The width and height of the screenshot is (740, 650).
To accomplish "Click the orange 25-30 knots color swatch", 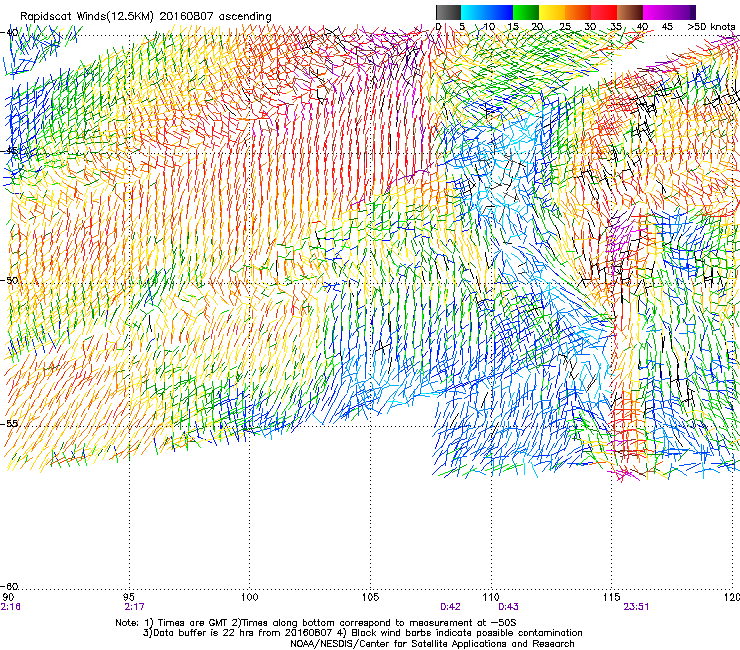I will 578,12.
